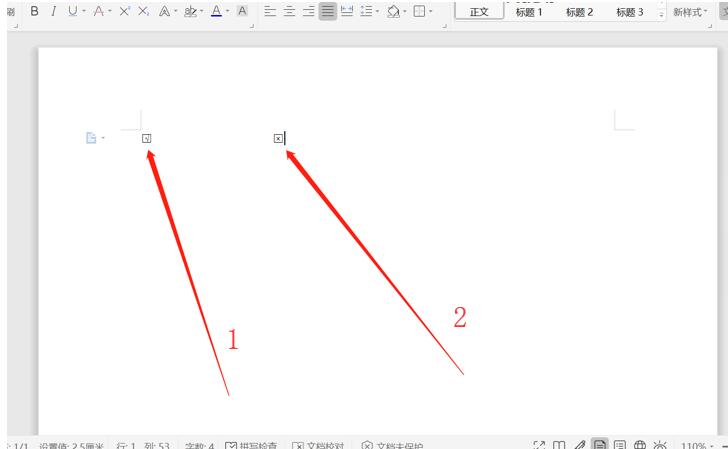This screenshot has height=449, width=728.
Task: Apply outlined text effect icon
Action: 164,11
